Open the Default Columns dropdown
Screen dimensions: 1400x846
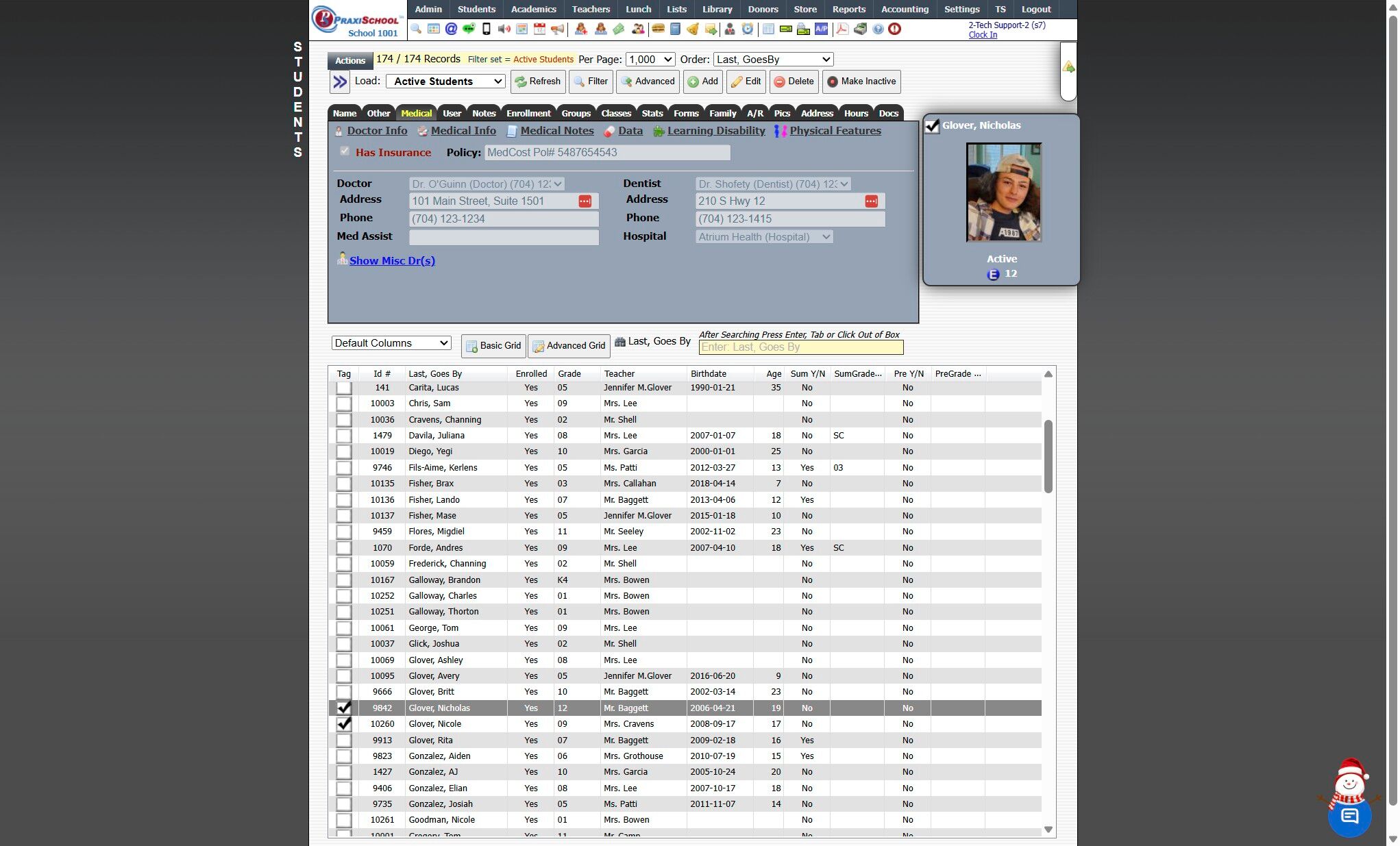[391, 343]
